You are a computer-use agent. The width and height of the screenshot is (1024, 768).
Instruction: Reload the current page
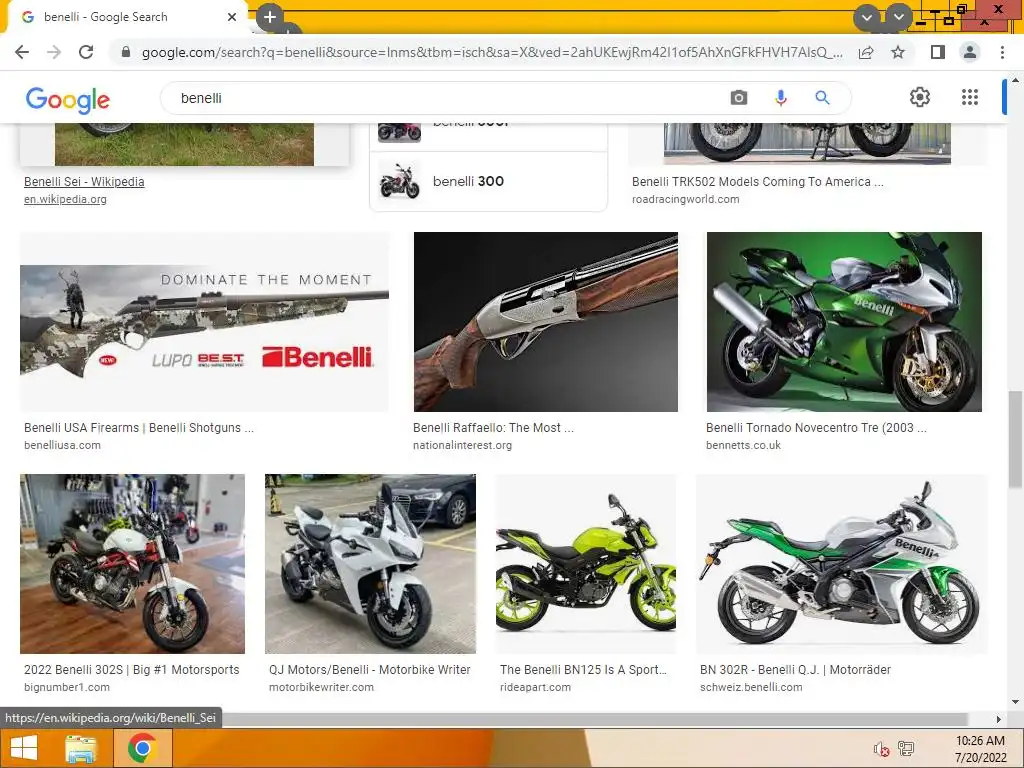click(86, 52)
